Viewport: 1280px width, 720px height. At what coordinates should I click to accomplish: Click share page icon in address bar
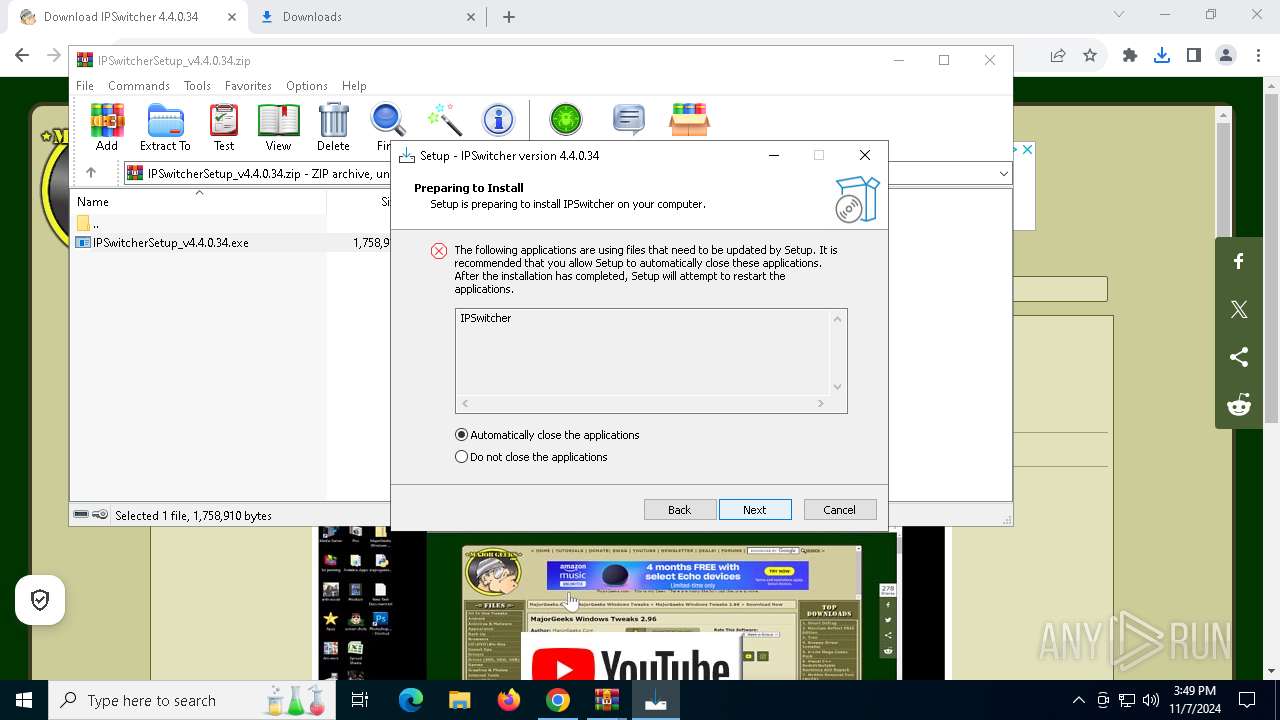tap(1058, 56)
